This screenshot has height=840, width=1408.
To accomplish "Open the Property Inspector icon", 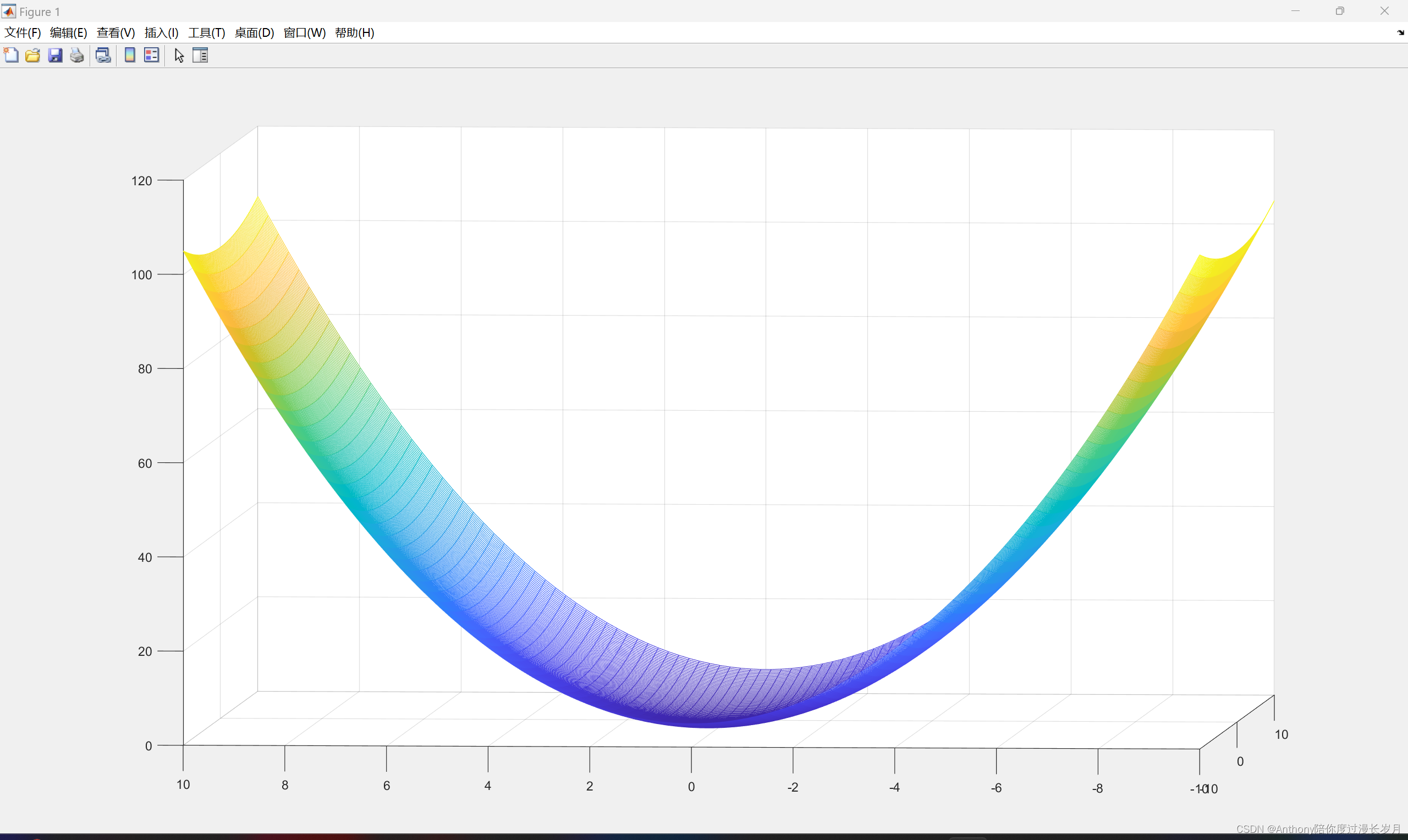I will [x=200, y=56].
